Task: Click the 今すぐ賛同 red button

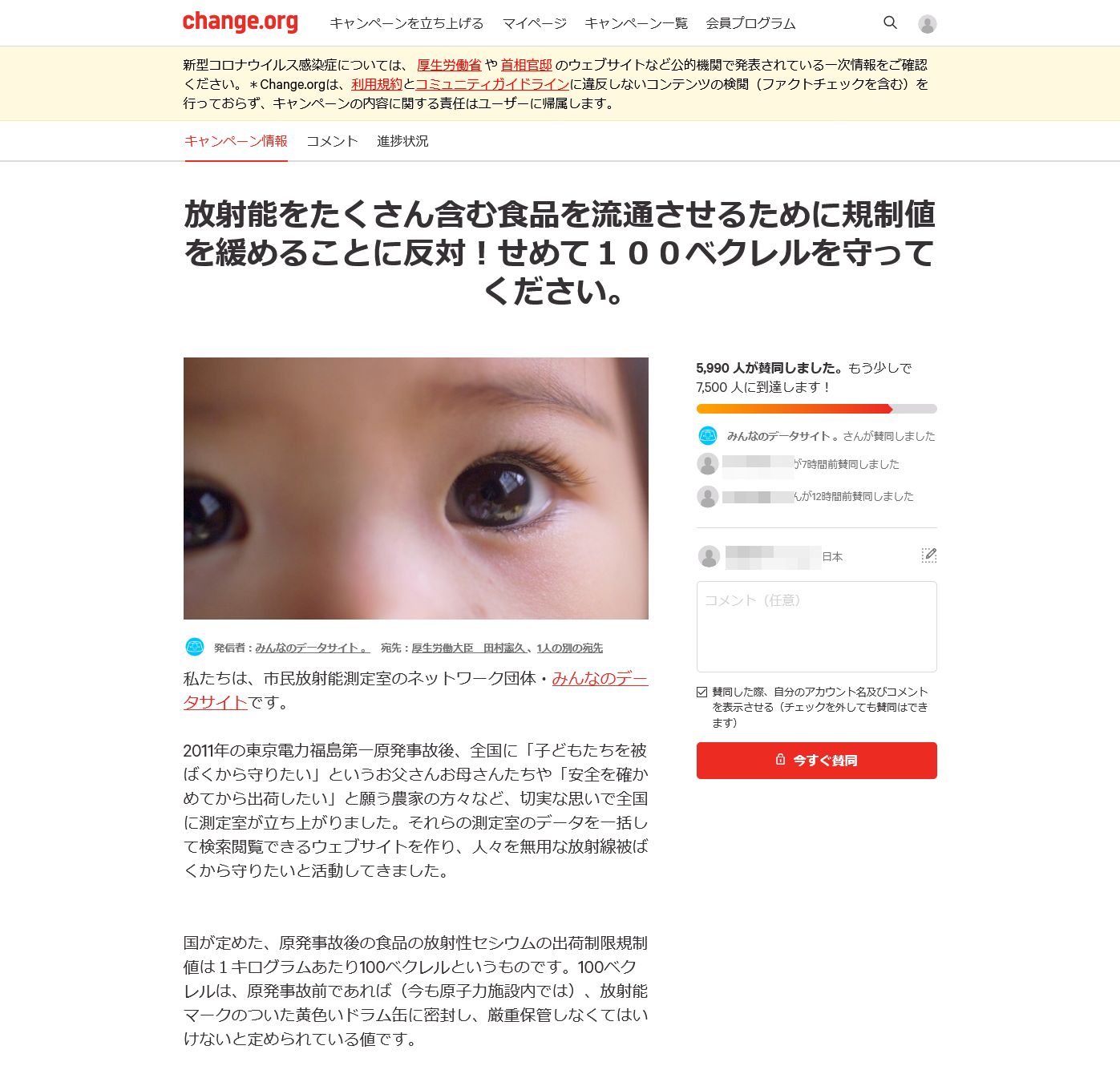Action: pyautogui.click(x=816, y=761)
